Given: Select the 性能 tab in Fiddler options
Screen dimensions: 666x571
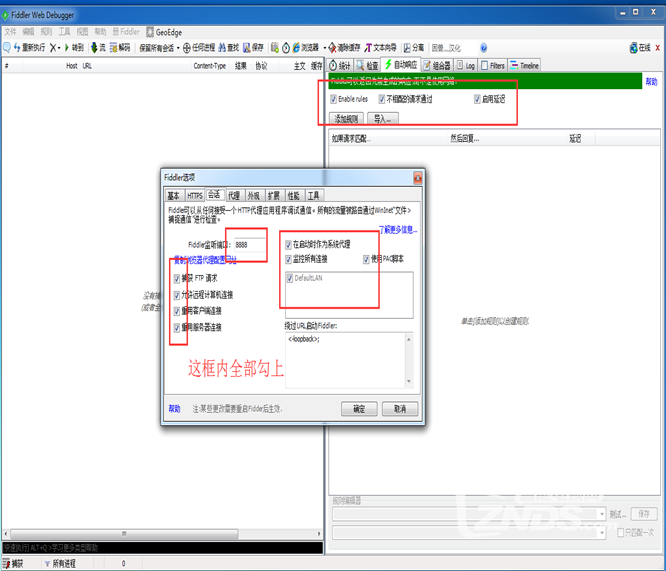Looking at the screenshot, I should click(293, 195).
